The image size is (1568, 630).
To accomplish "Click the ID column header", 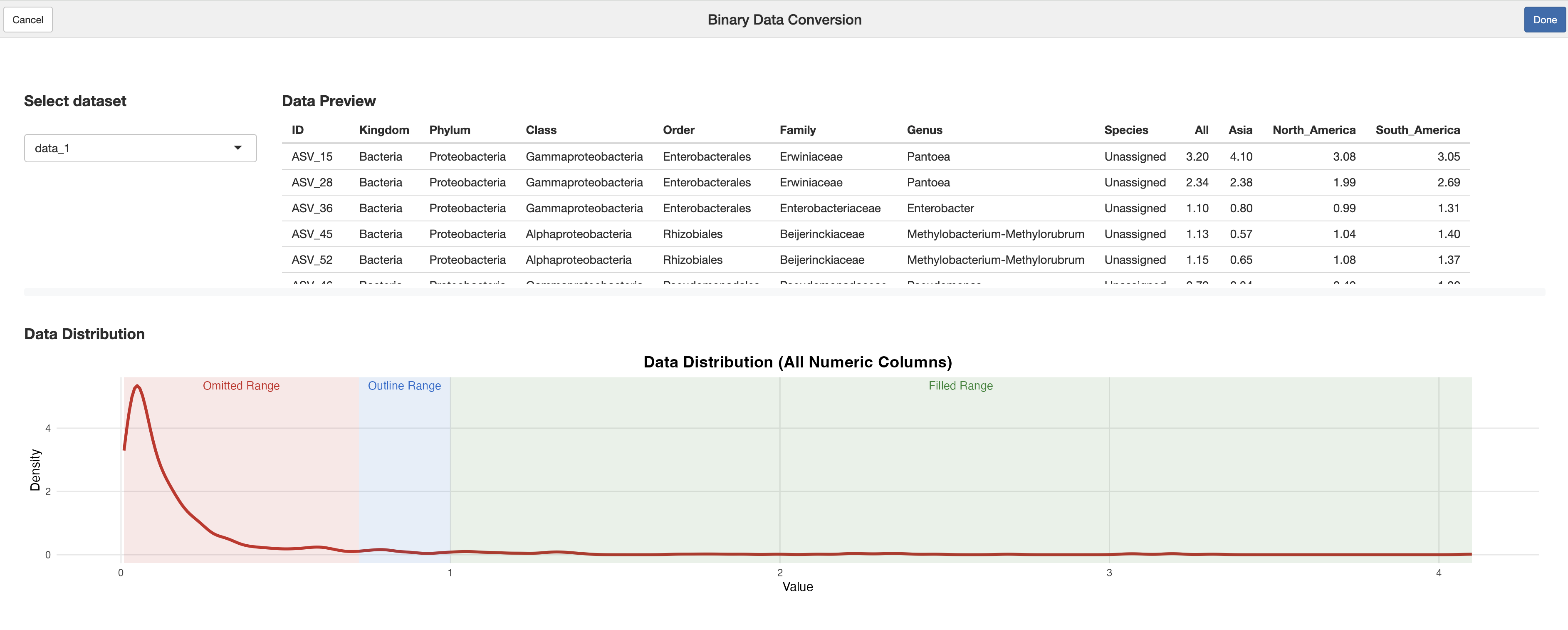I will tap(298, 130).
